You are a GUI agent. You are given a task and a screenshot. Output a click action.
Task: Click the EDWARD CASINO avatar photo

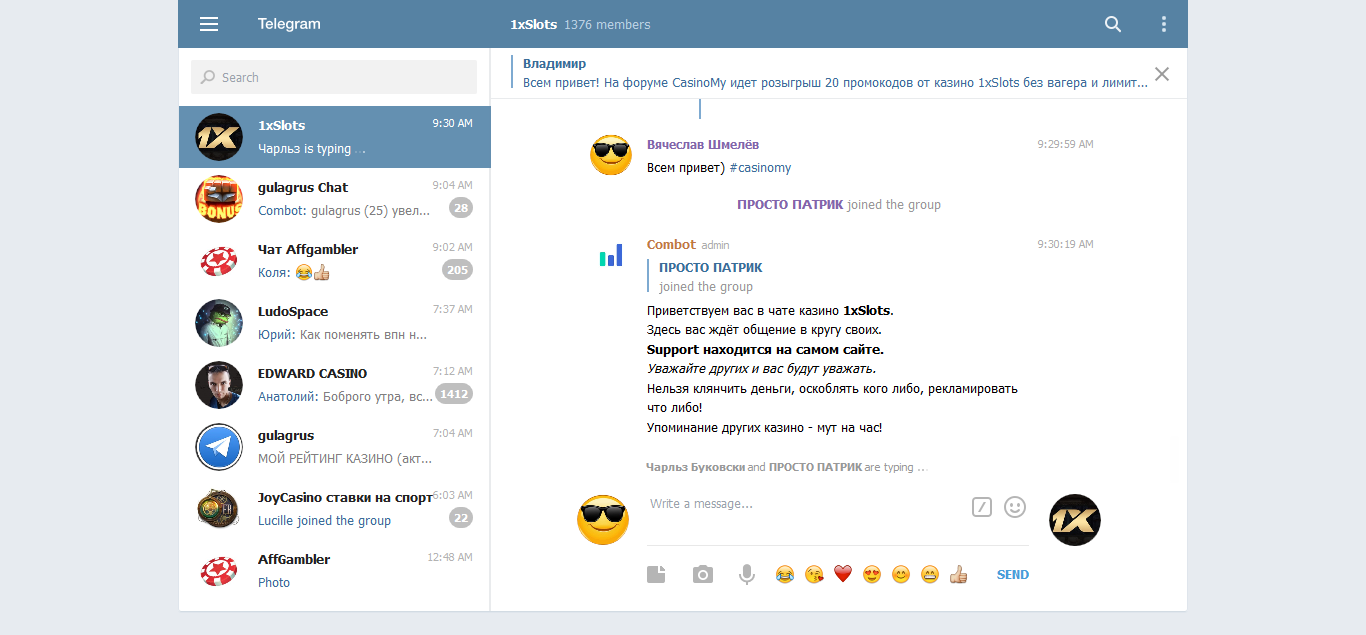point(219,385)
